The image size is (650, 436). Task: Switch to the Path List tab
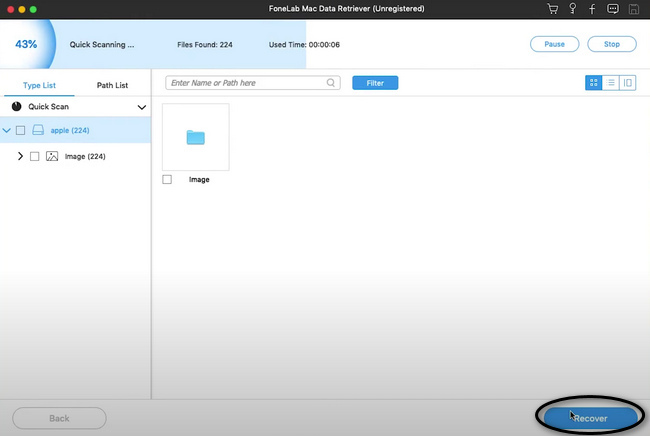[112, 85]
